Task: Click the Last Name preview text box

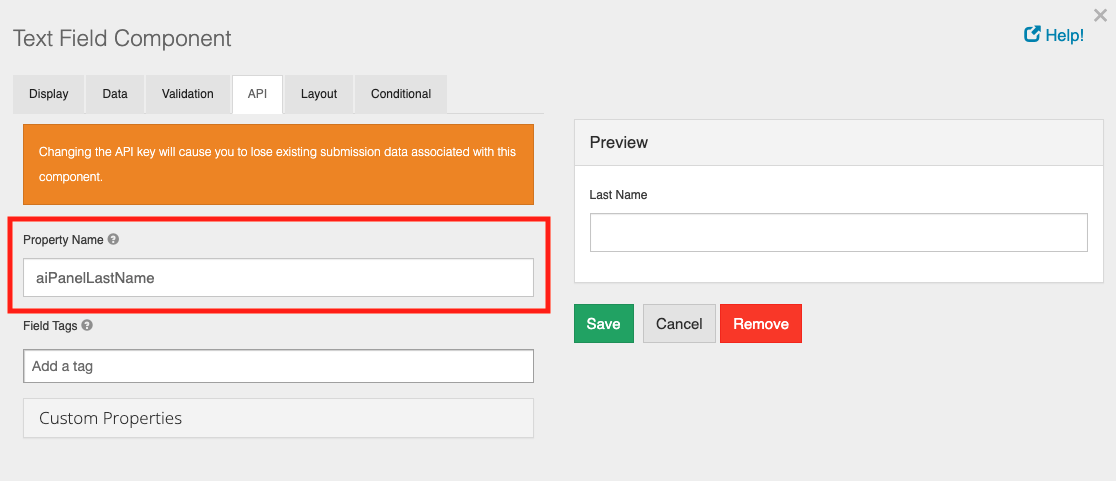Action: [x=838, y=232]
